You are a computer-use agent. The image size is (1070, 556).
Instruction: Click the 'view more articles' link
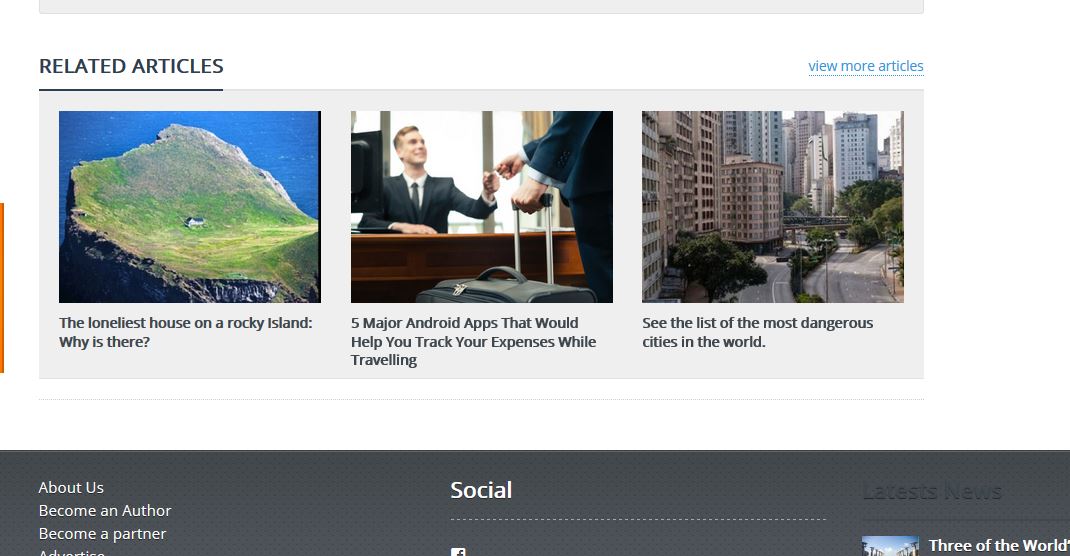pyautogui.click(x=865, y=66)
